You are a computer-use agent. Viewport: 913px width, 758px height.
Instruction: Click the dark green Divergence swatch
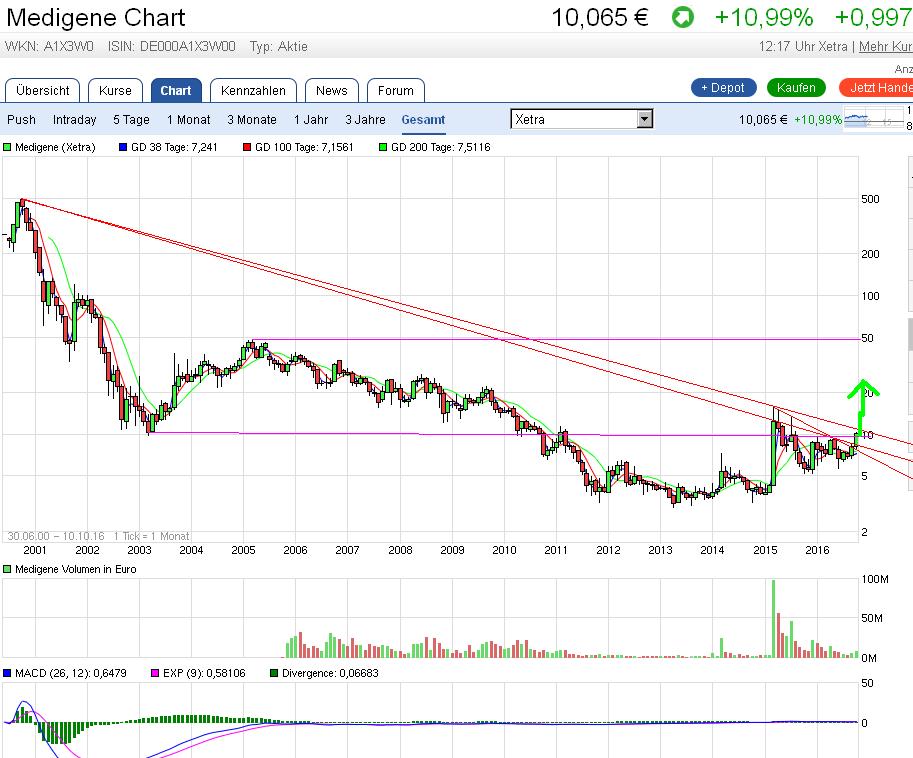click(274, 674)
